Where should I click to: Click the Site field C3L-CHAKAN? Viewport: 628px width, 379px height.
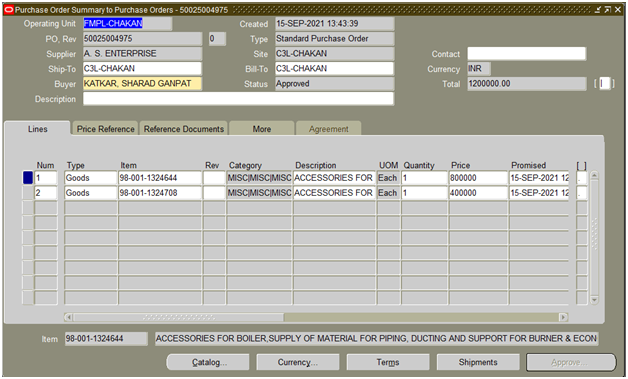pos(334,54)
